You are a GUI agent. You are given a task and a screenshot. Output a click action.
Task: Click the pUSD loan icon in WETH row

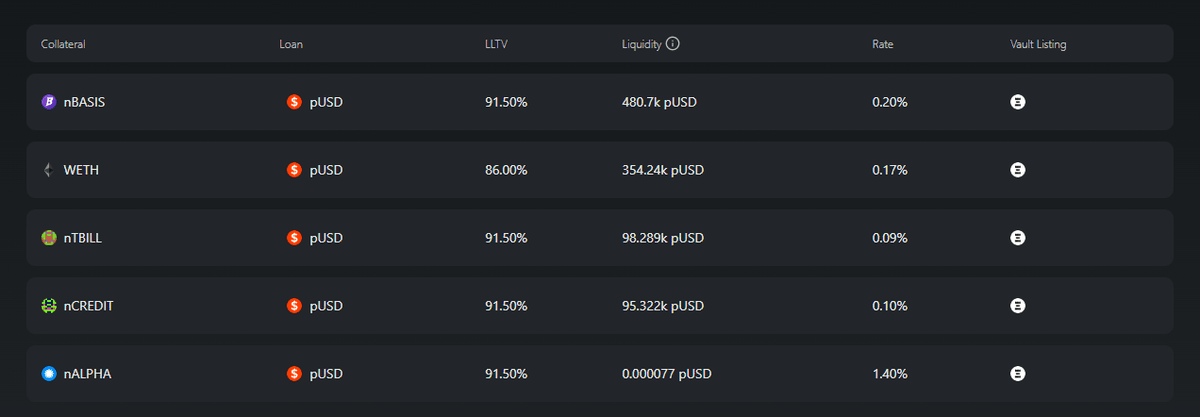tap(294, 170)
